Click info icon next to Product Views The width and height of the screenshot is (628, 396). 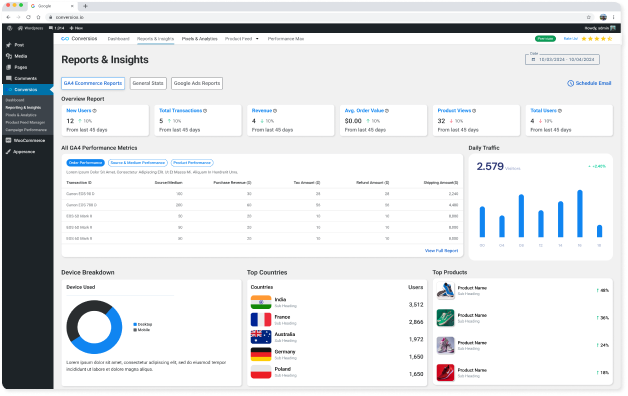(474, 111)
